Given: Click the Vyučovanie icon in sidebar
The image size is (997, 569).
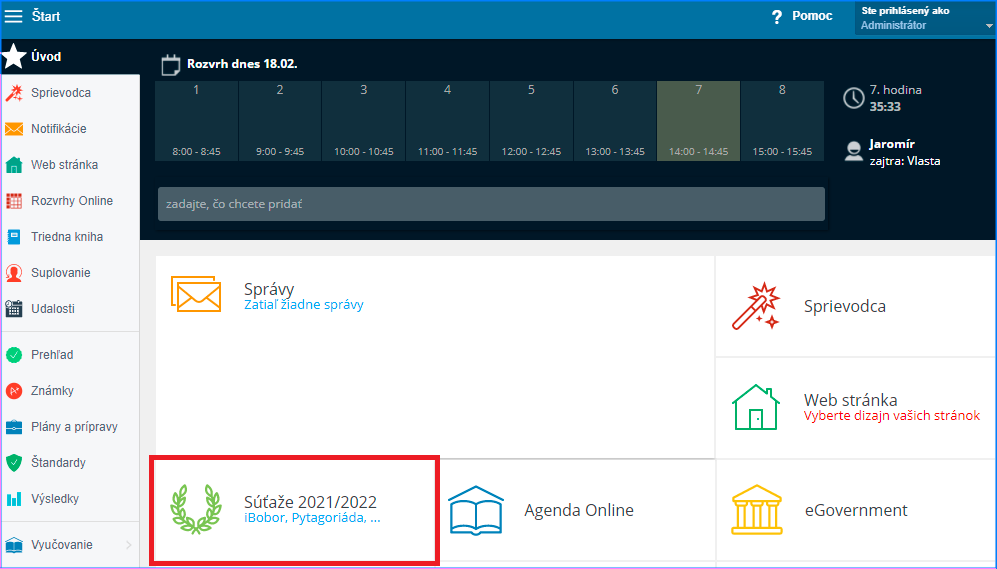Looking at the screenshot, I should pyautogui.click(x=14, y=545).
